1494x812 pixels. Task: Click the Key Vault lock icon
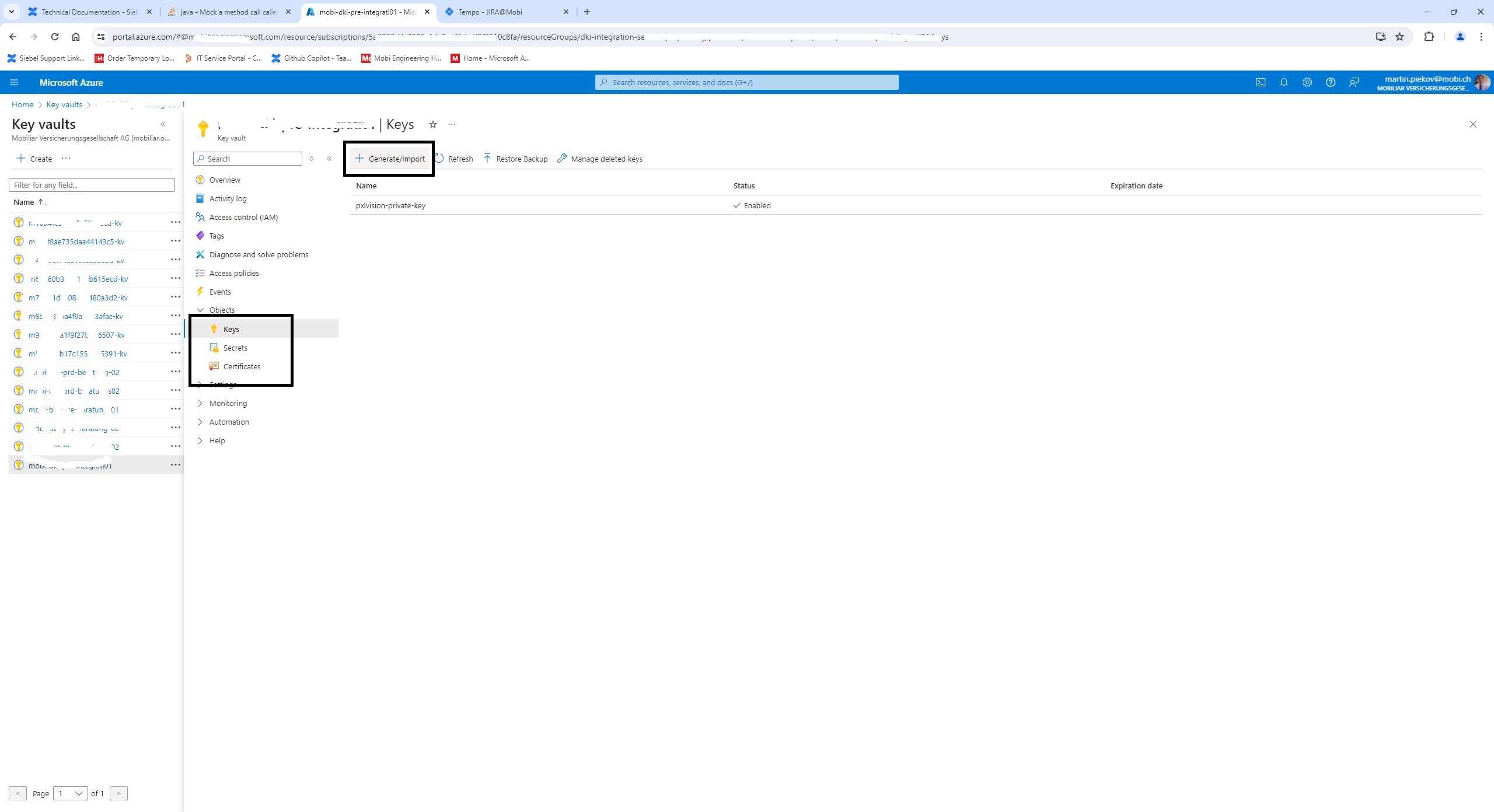(x=204, y=128)
